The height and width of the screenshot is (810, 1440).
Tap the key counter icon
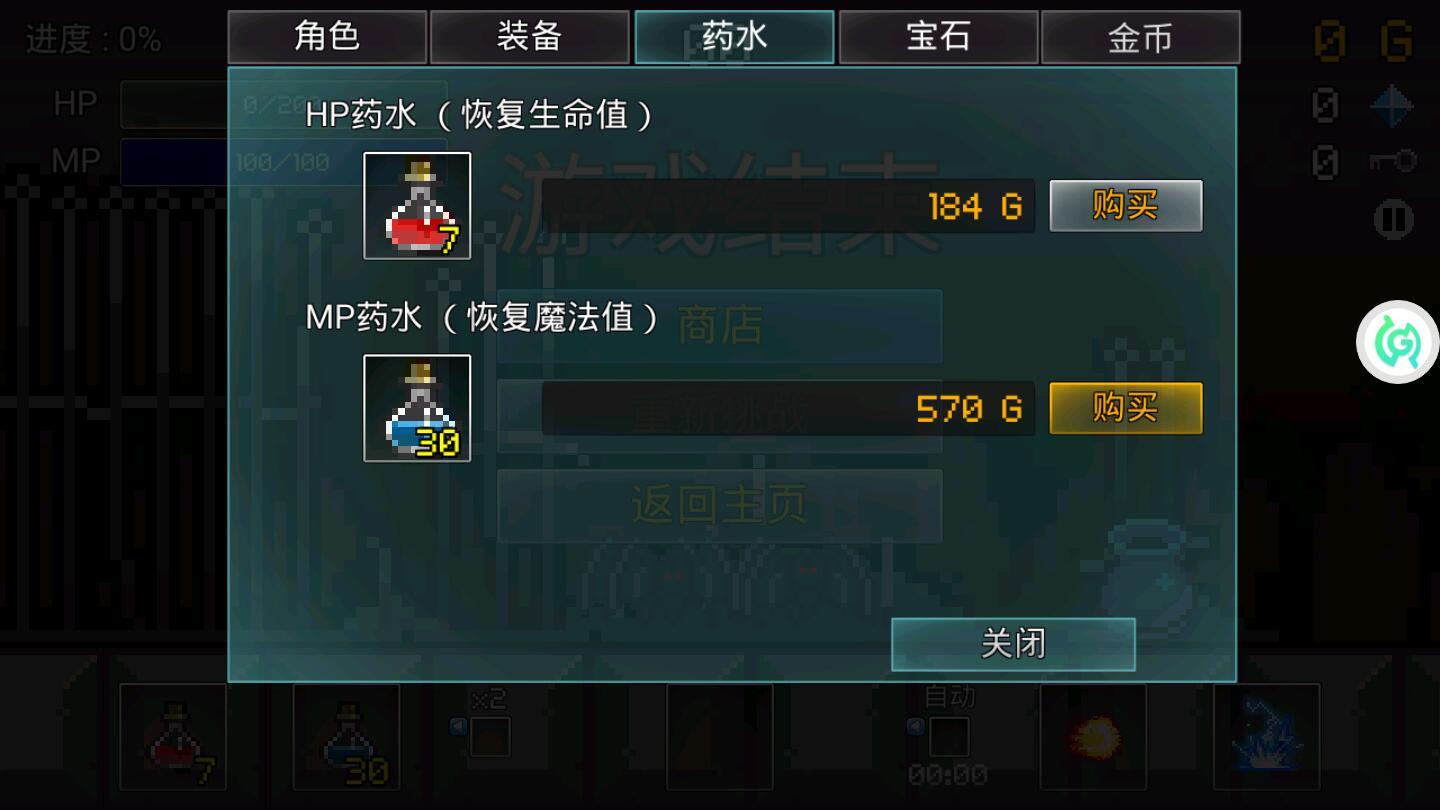coord(1392,161)
